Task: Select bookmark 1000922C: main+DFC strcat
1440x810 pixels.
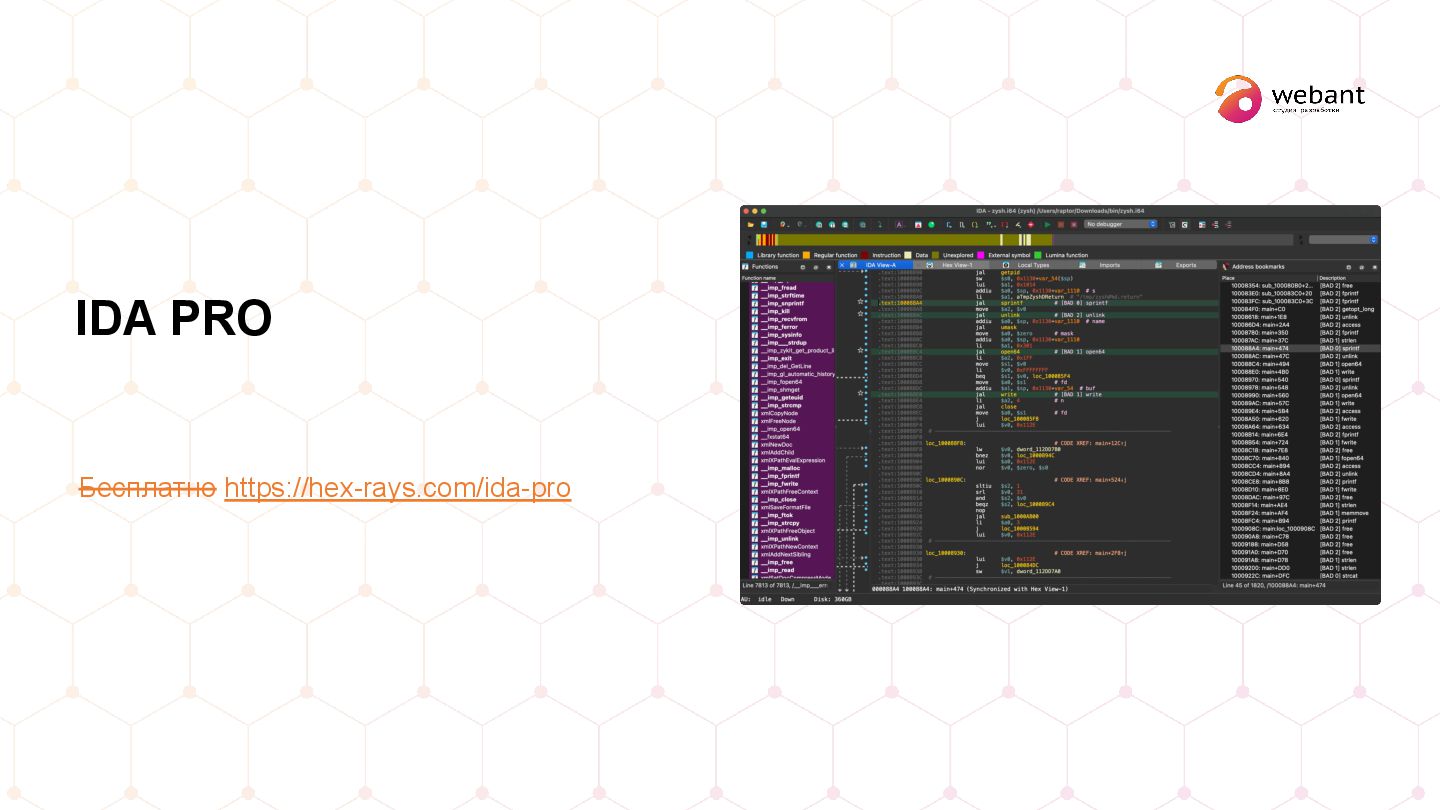Action: (x=1300, y=576)
